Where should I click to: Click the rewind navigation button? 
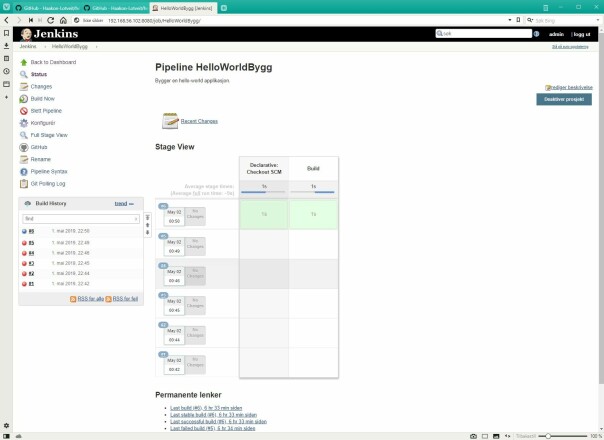click(x=31, y=20)
